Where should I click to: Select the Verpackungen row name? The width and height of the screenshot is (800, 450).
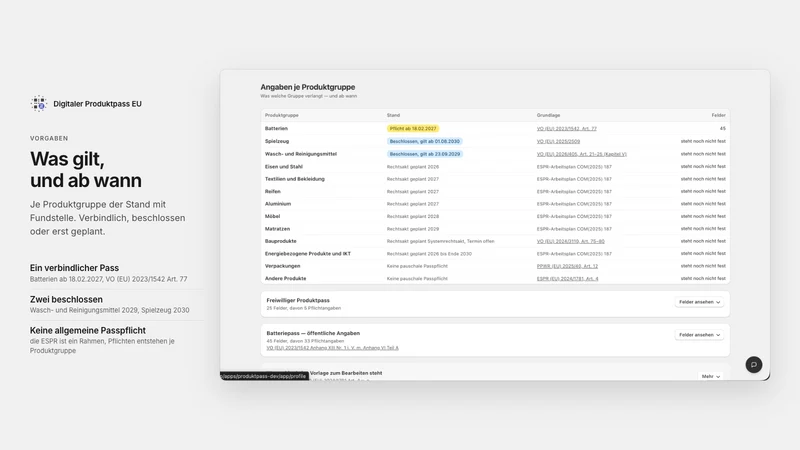click(282, 266)
